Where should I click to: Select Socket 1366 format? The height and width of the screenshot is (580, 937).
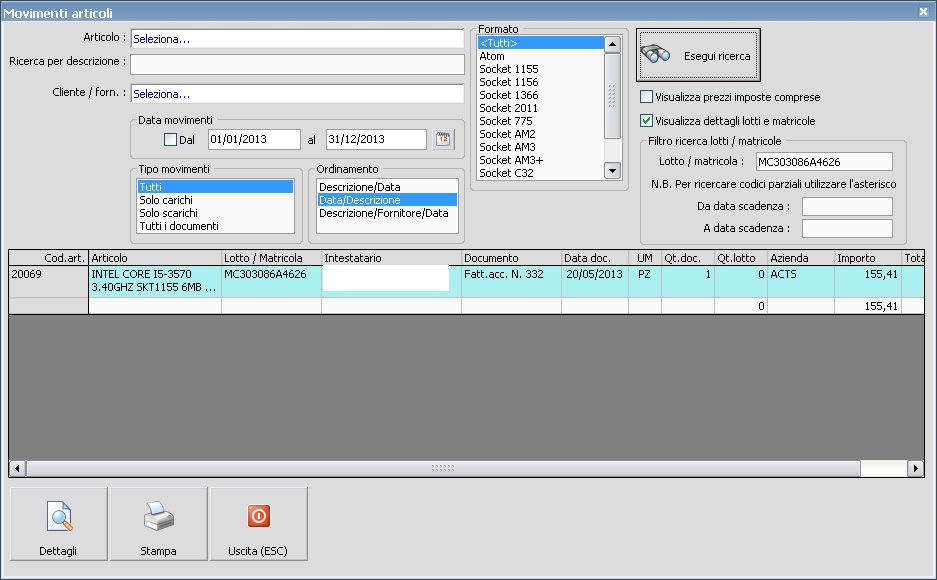click(x=541, y=95)
